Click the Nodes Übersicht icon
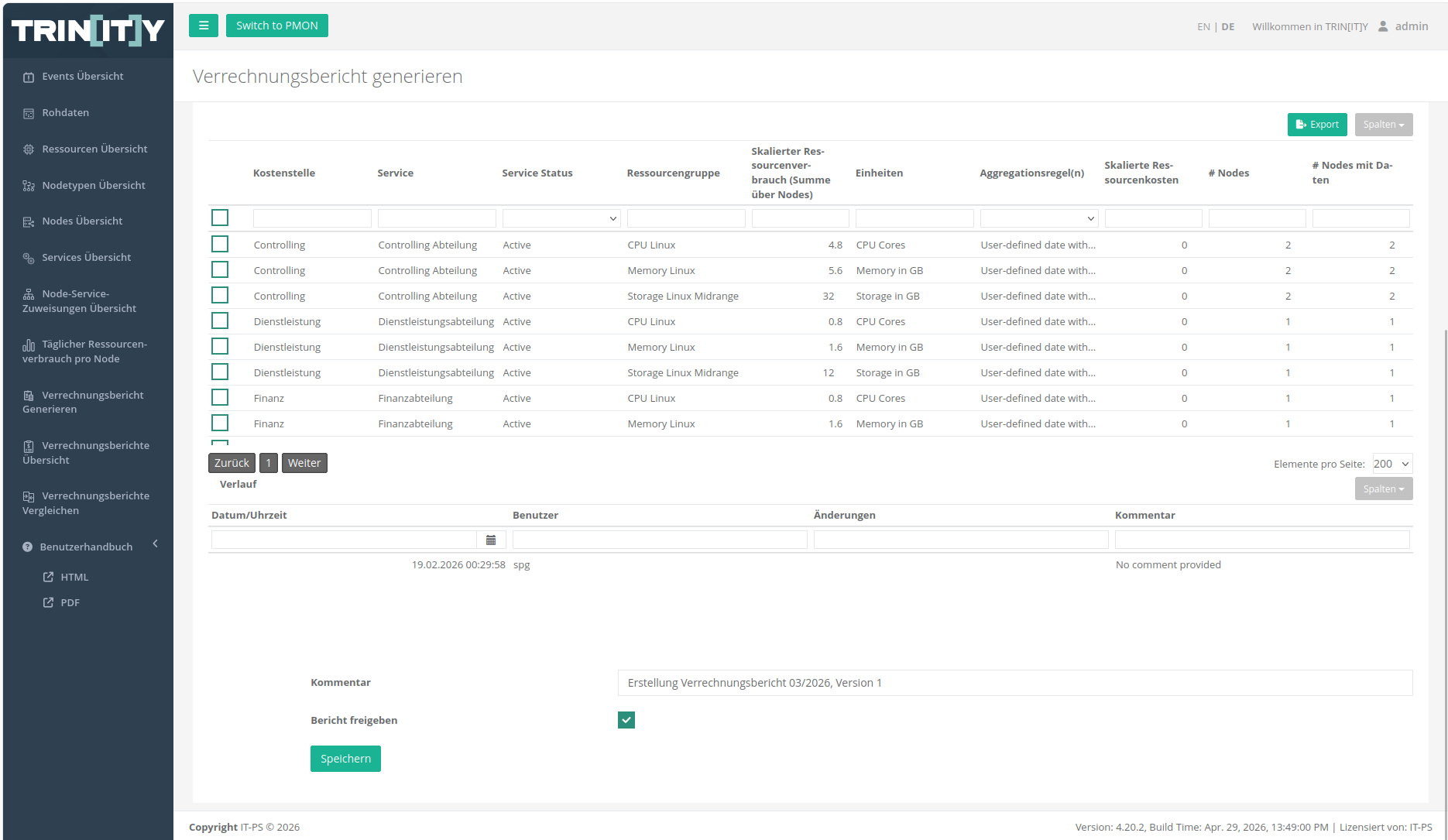 coord(29,221)
